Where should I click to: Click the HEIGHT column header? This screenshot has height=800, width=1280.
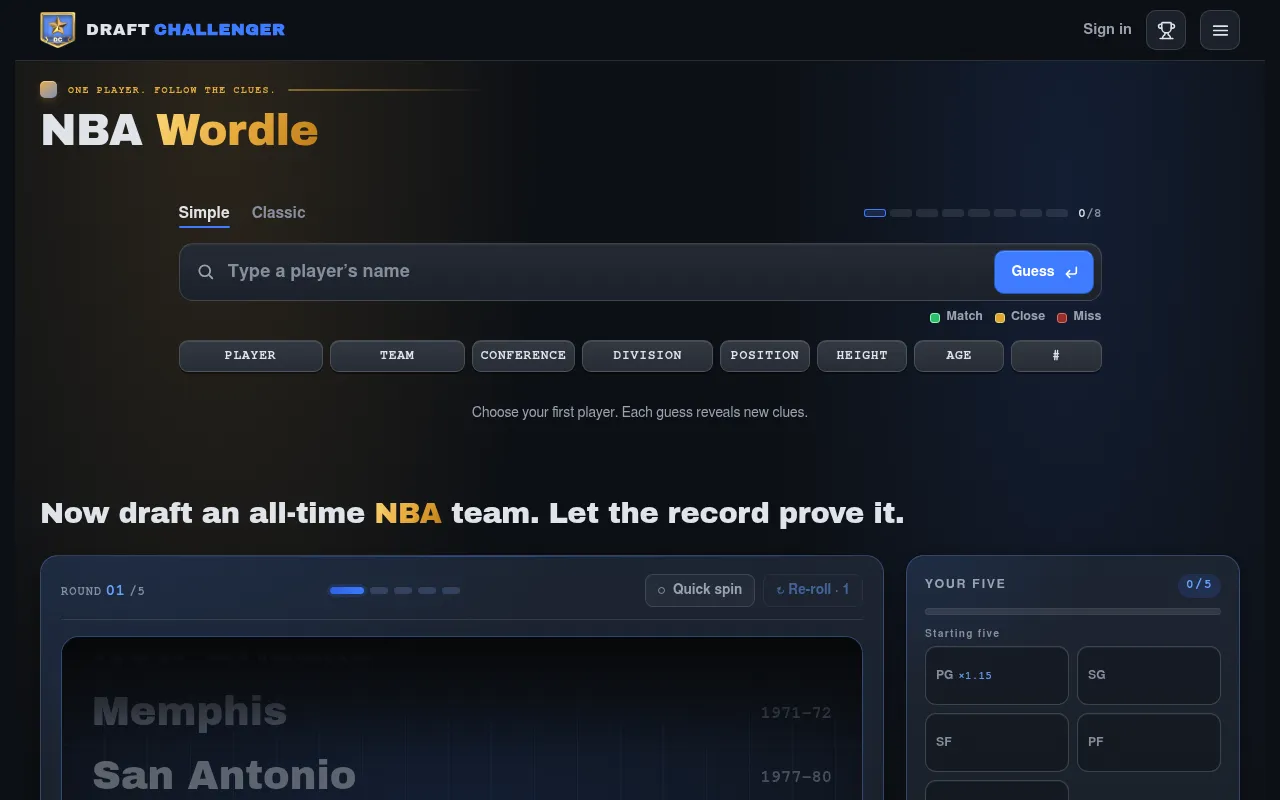[862, 356]
